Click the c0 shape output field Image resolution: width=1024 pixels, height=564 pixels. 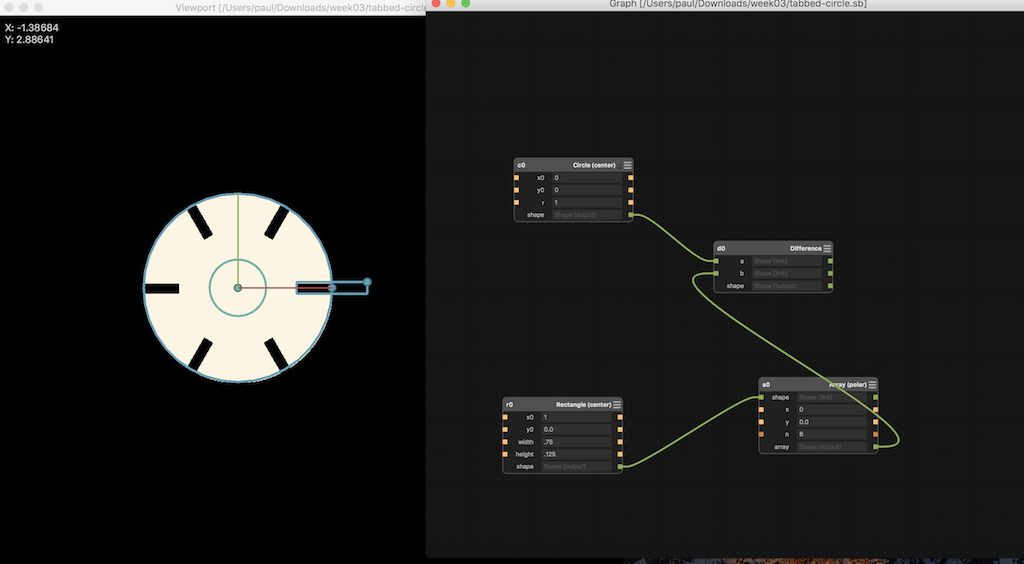pyautogui.click(x=587, y=215)
